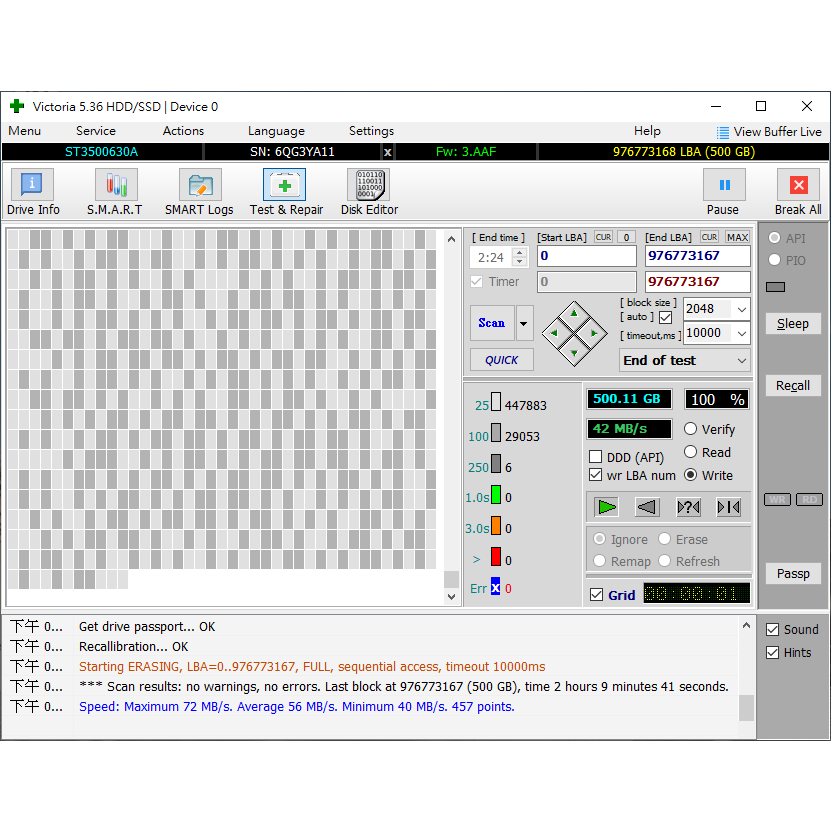Expand the block size dropdown

pyautogui.click(x=741, y=309)
